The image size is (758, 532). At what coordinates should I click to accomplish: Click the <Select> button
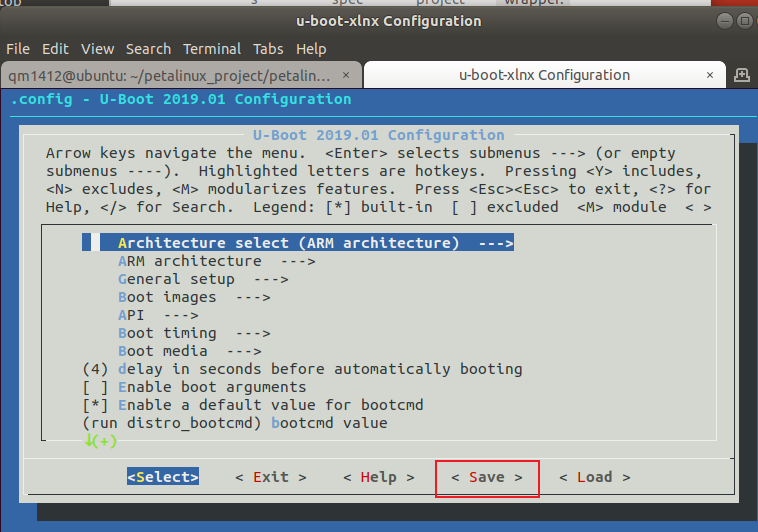(x=163, y=477)
